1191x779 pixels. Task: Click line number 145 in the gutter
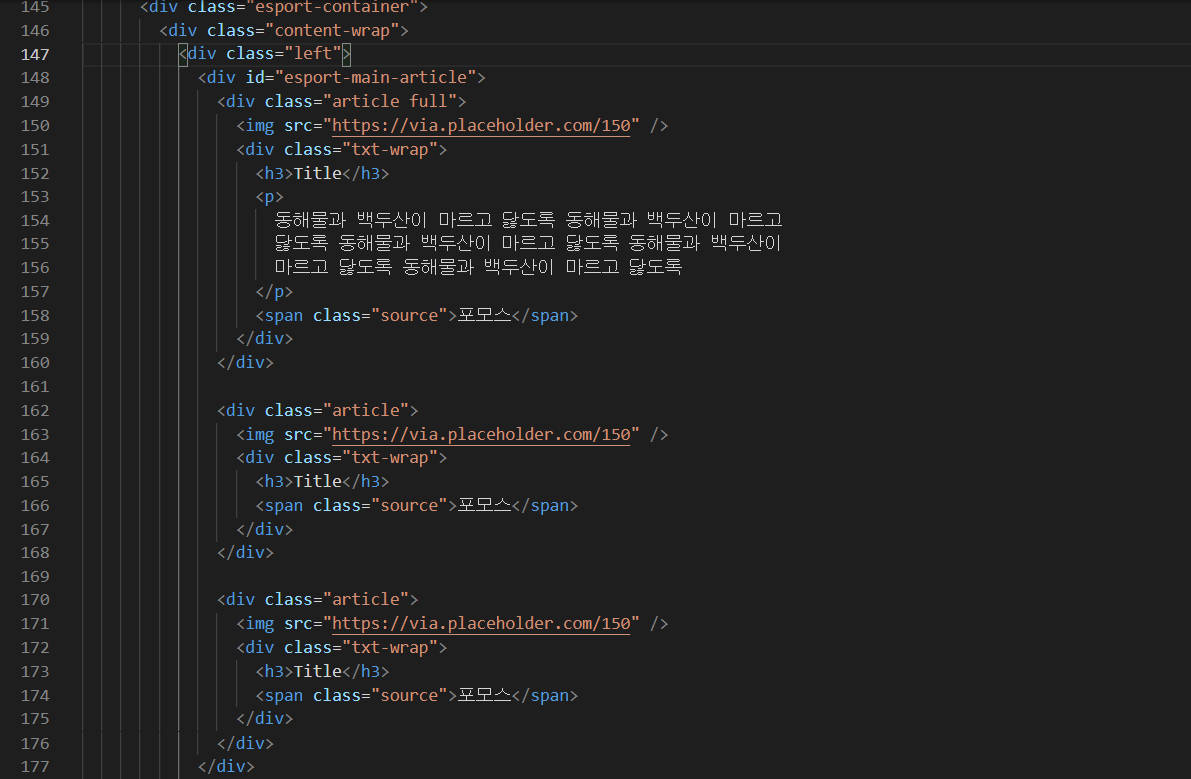(35, 7)
